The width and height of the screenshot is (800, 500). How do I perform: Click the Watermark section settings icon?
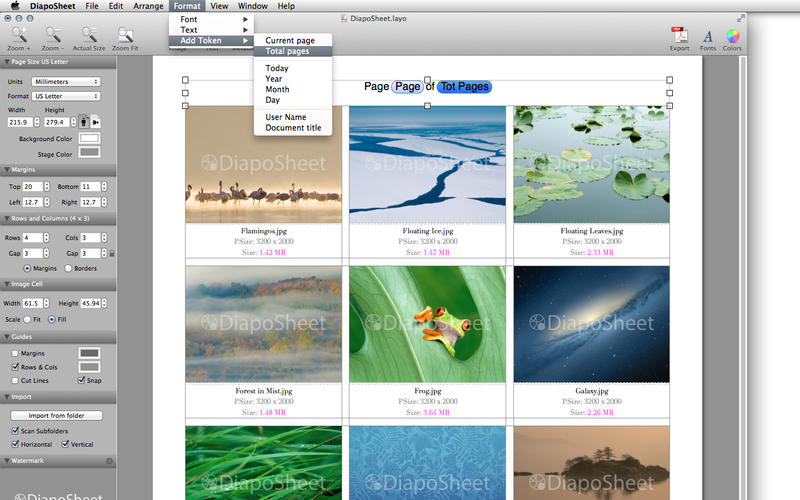point(109,461)
